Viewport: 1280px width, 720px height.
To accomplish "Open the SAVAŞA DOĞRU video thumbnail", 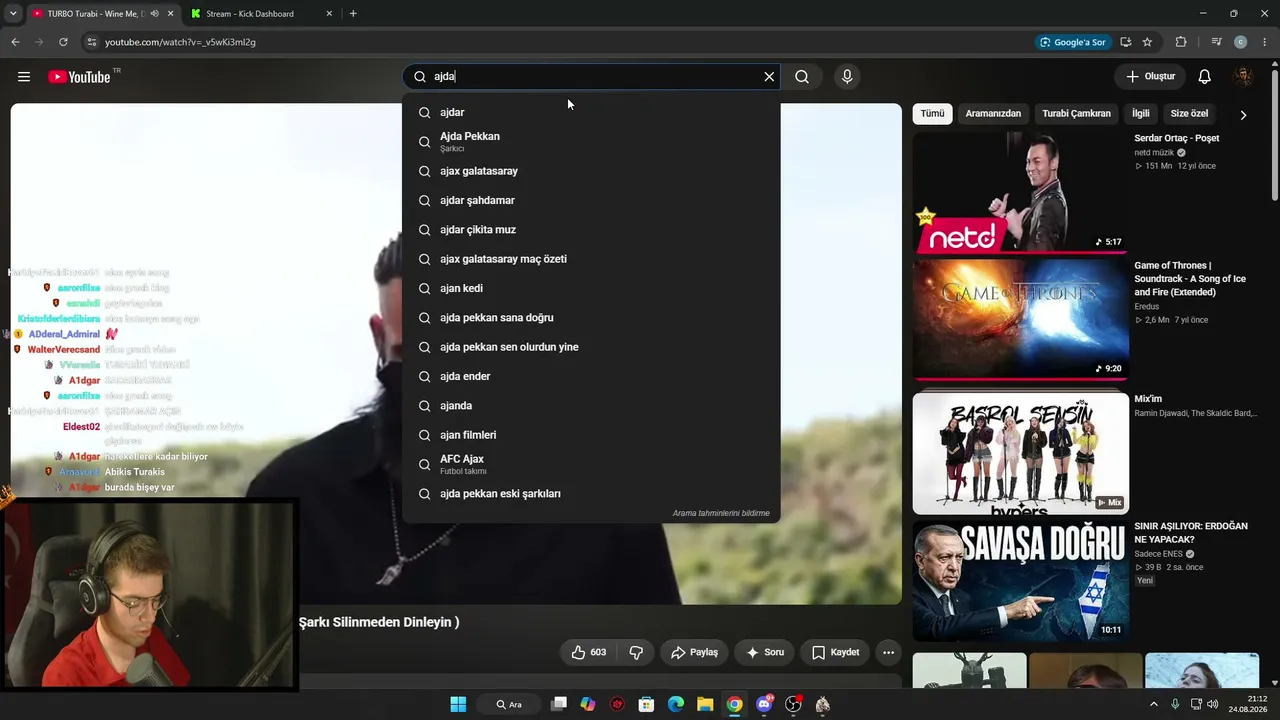I will (x=1020, y=581).
